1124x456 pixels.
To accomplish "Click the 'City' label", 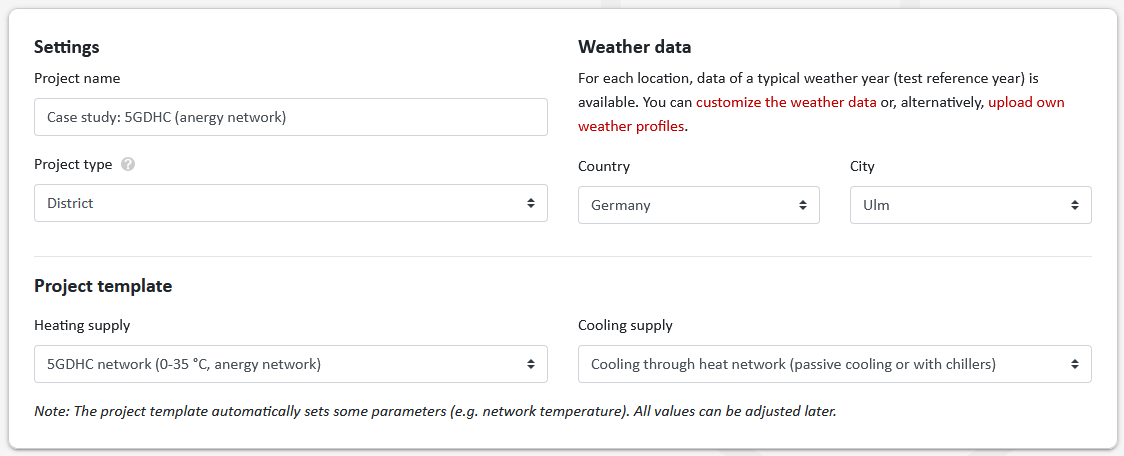I will pos(862,166).
